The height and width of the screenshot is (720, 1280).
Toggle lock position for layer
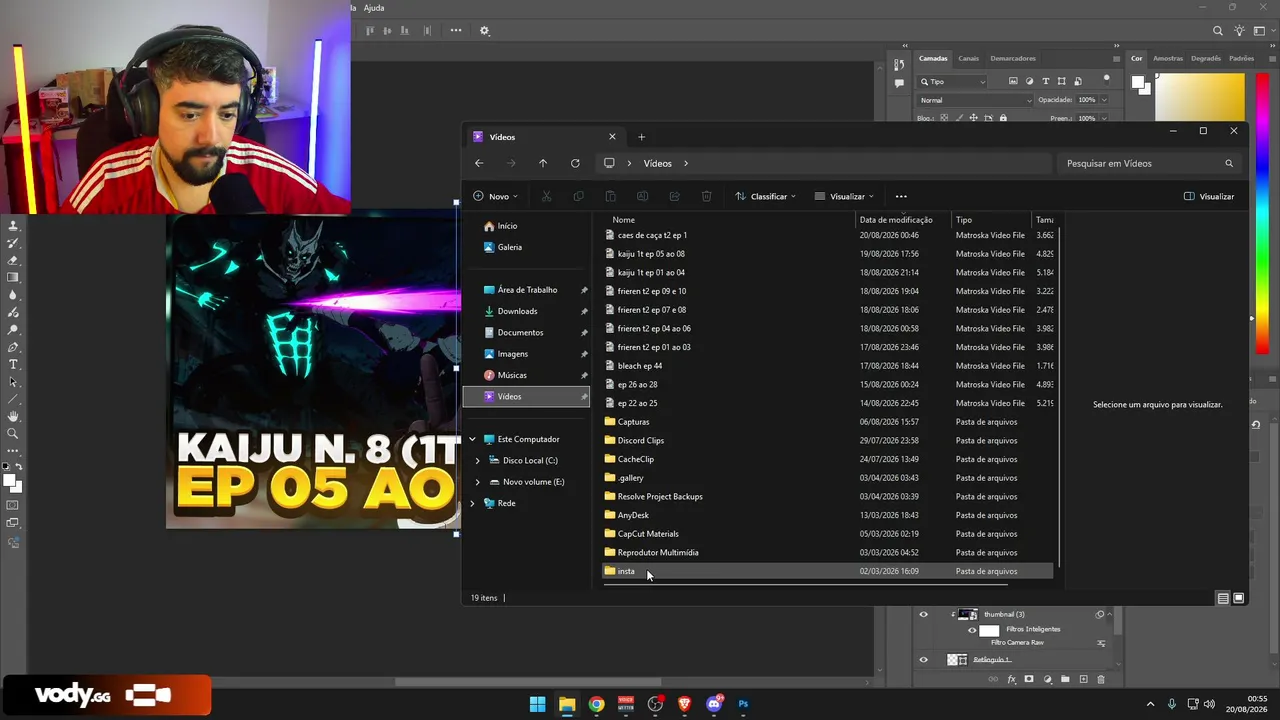pyautogui.click(x=973, y=118)
